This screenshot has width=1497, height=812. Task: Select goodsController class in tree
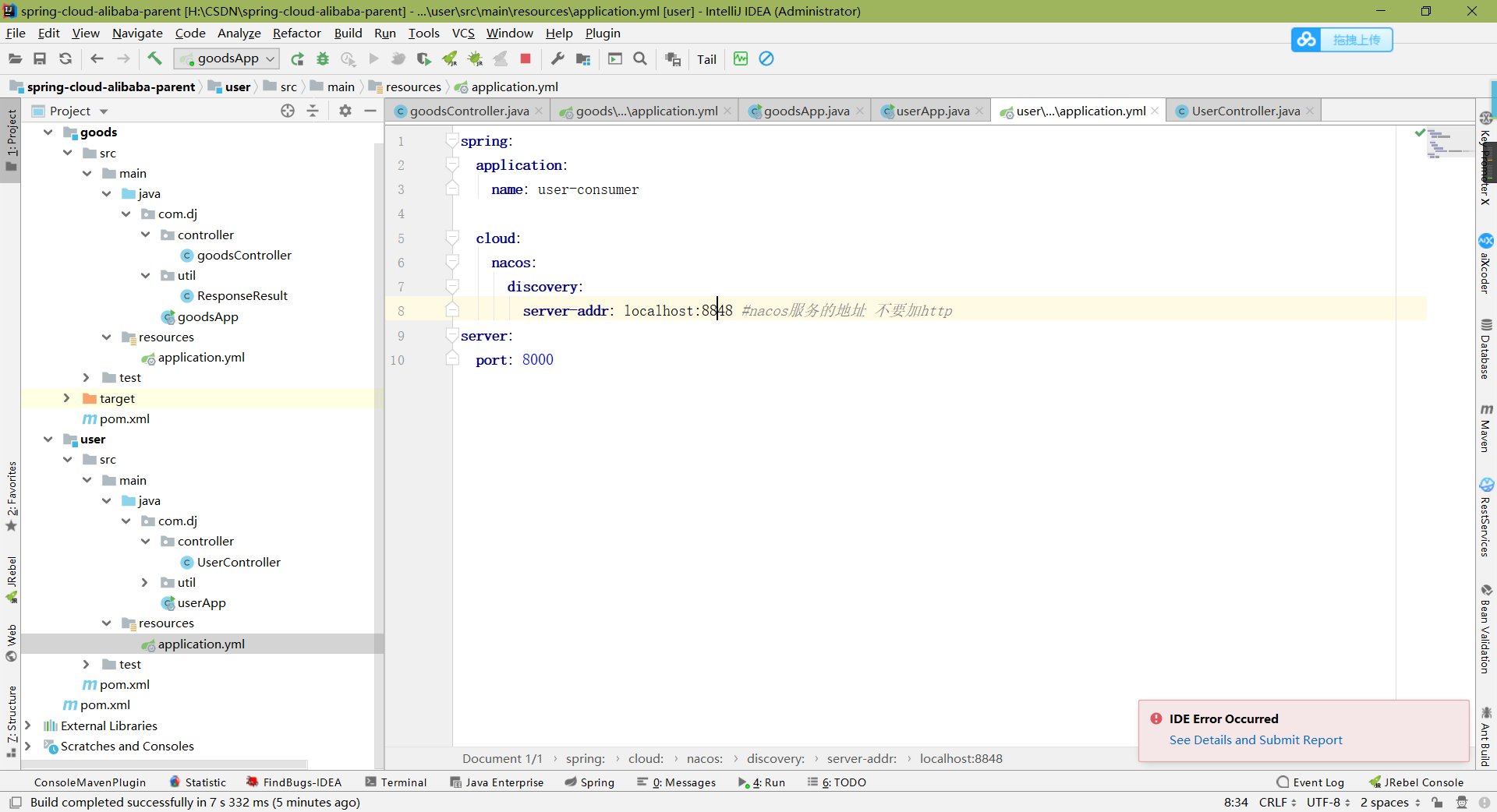point(243,255)
